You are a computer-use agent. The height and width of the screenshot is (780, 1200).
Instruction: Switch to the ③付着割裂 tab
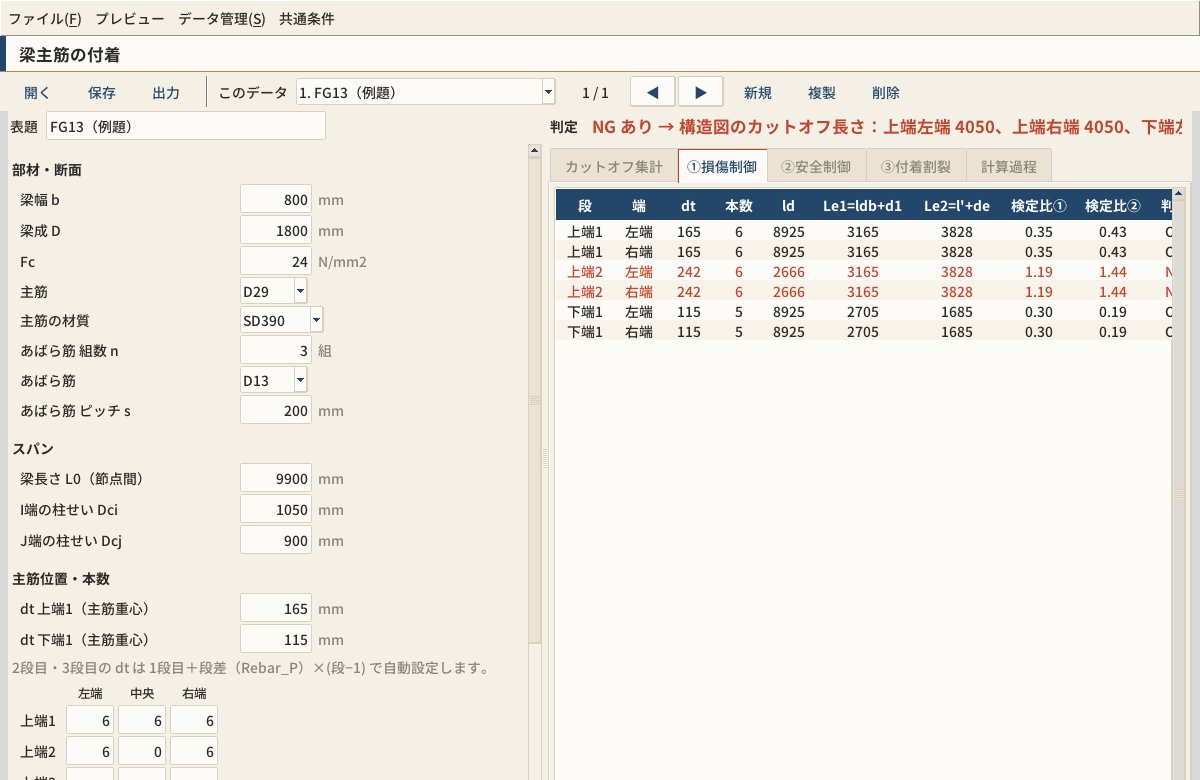pyautogui.click(x=915, y=167)
